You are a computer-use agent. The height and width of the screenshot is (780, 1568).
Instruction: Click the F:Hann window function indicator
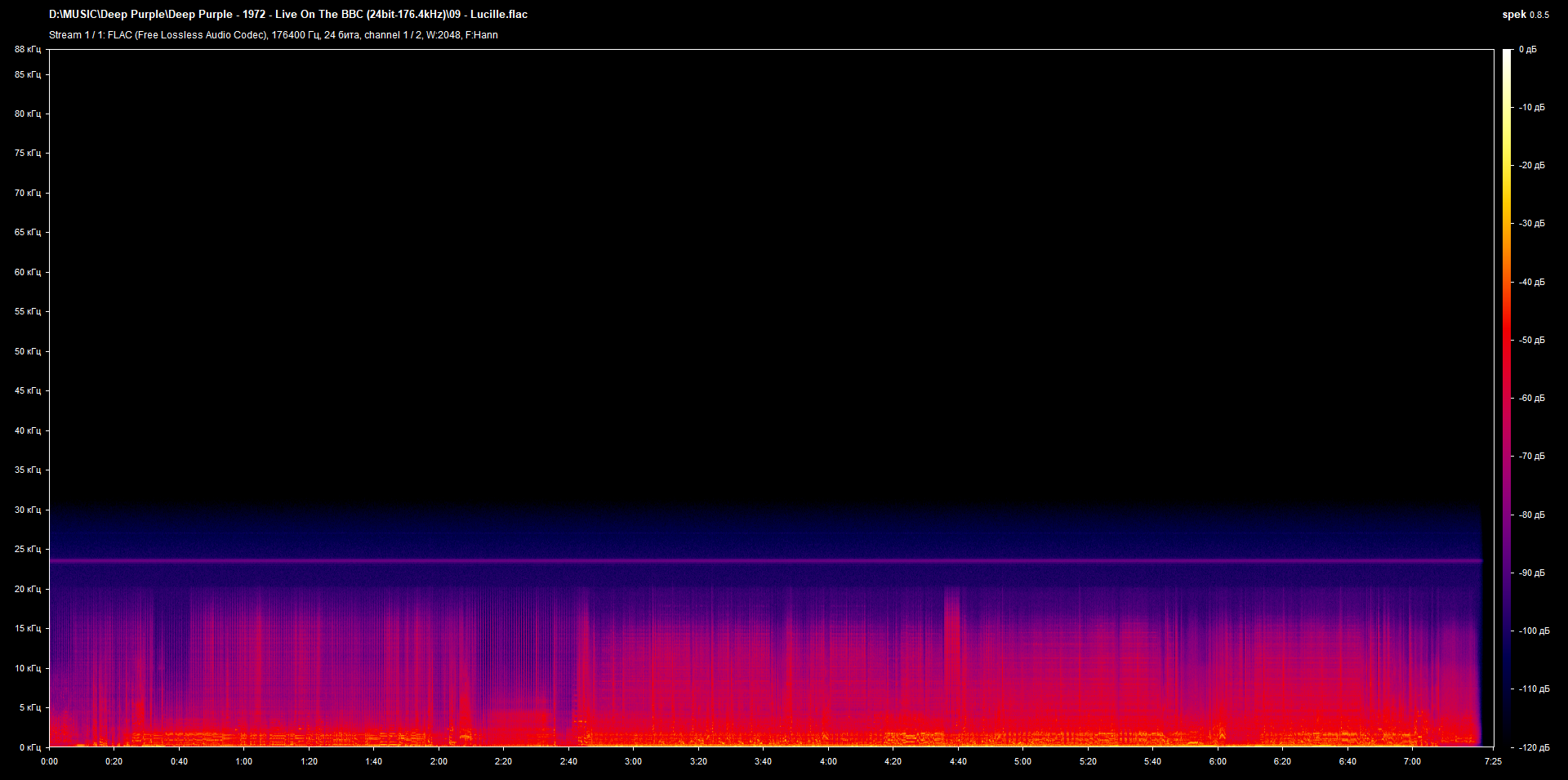tap(480, 35)
